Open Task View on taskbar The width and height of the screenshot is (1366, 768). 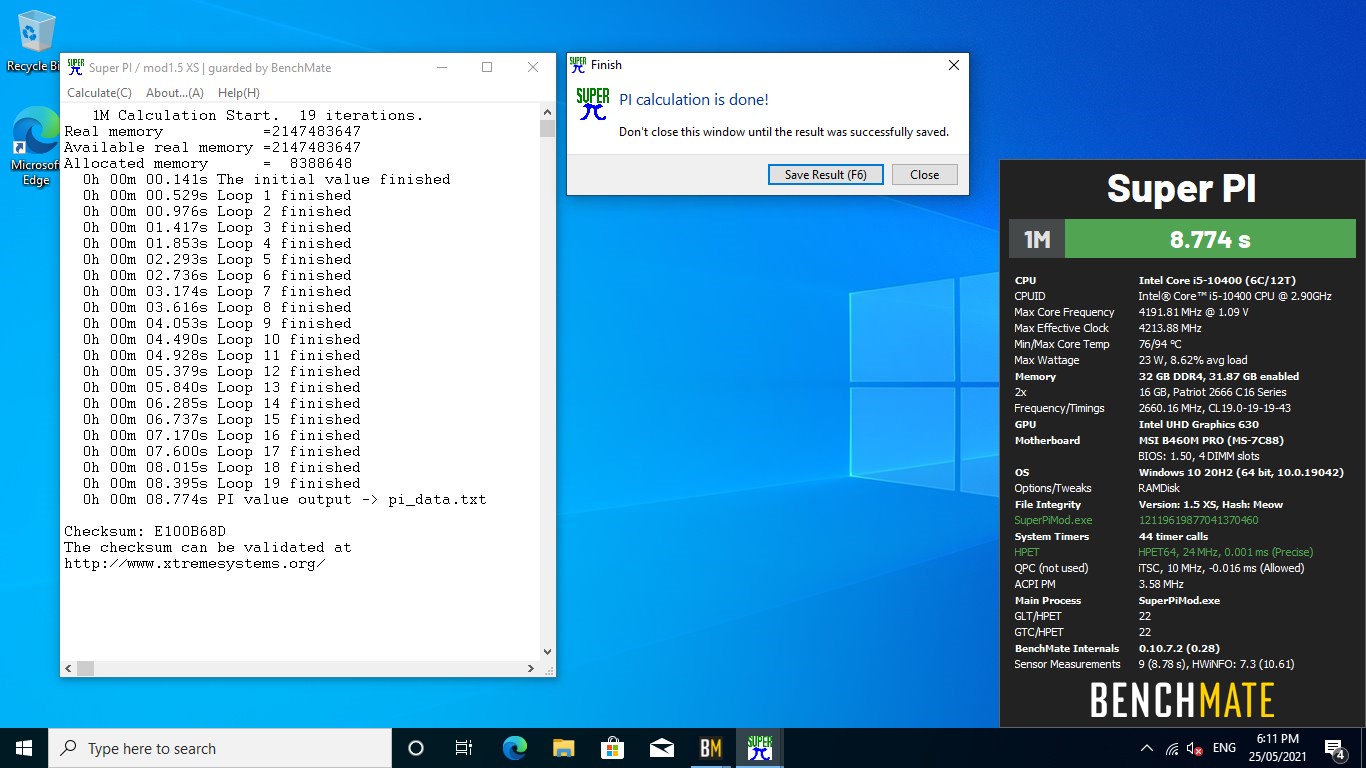click(464, 748)
